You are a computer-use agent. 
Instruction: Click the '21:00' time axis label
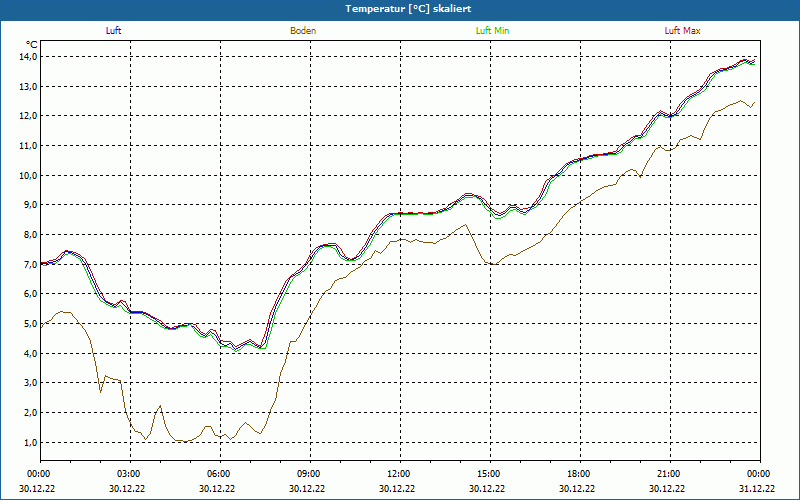coord(669,474)
